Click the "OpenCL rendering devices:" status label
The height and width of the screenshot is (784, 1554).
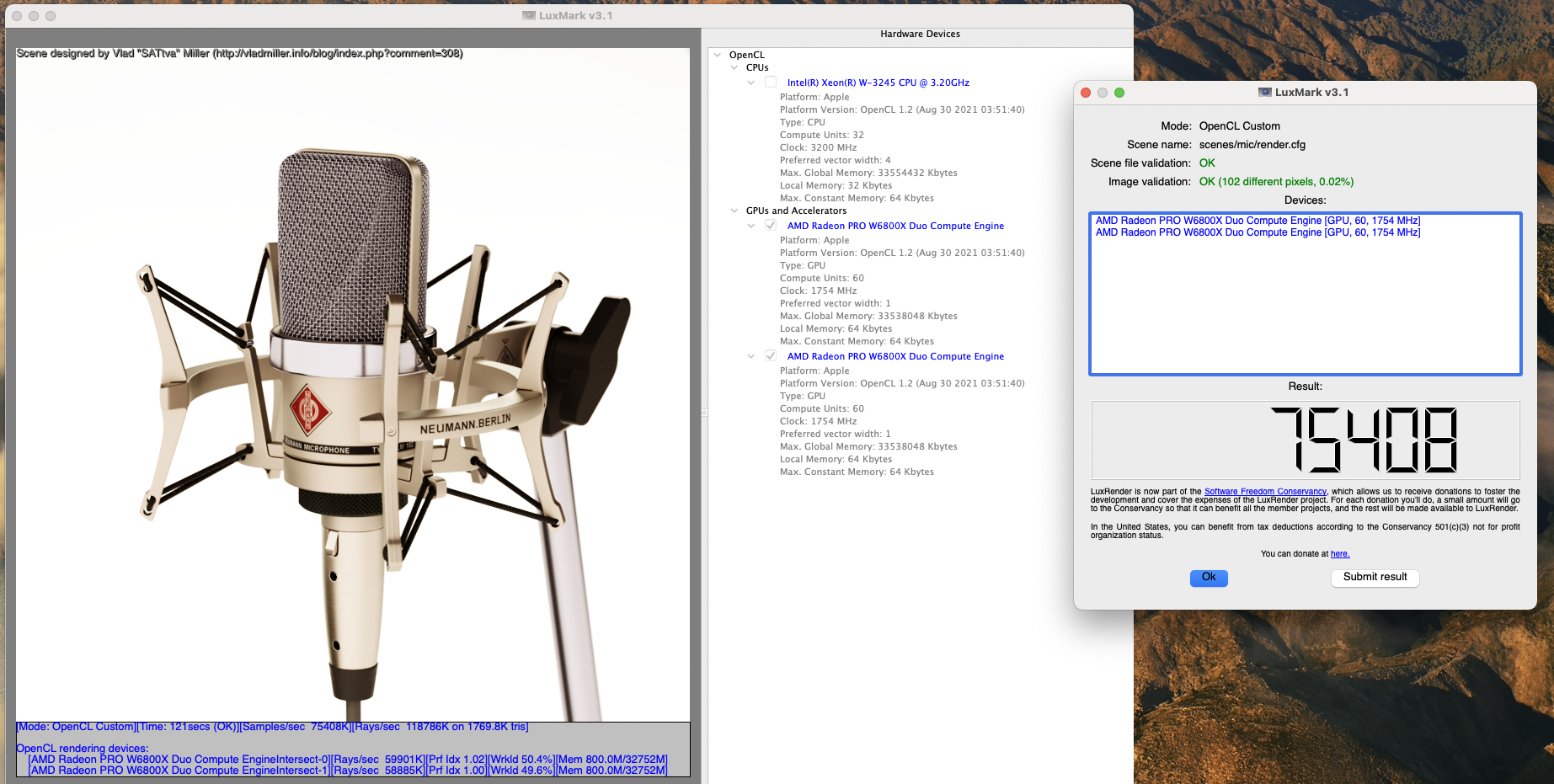click(82, 749)
